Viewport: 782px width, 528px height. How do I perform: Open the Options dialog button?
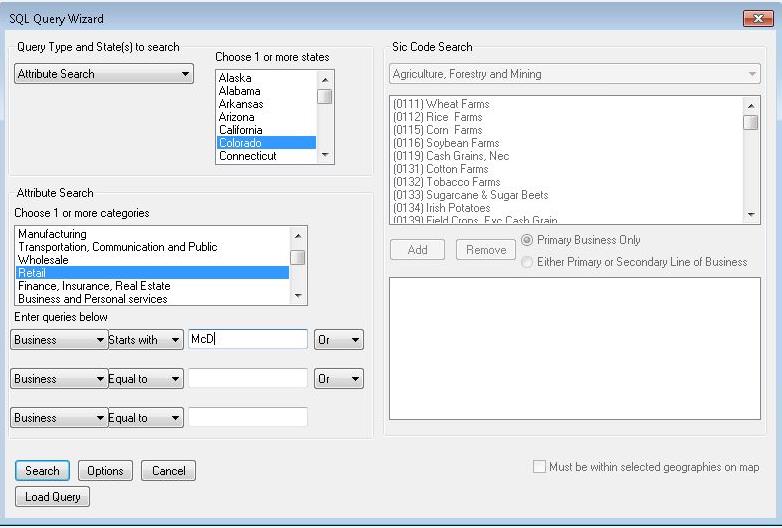[x=104, y=471]
